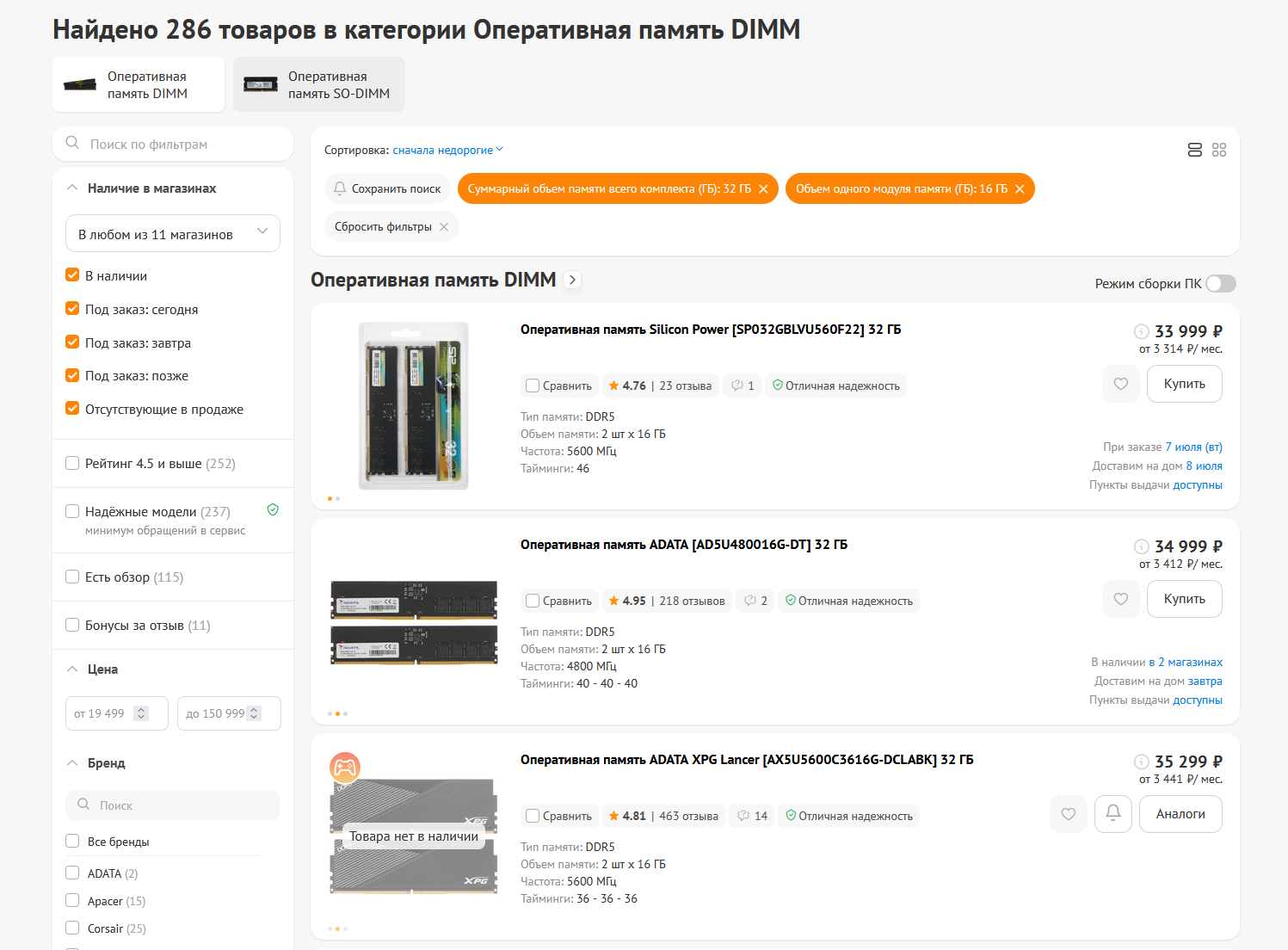1288x950 pixels.
Task: Open the 1 comment badge for Silicon Power
Action: (743, 386)
